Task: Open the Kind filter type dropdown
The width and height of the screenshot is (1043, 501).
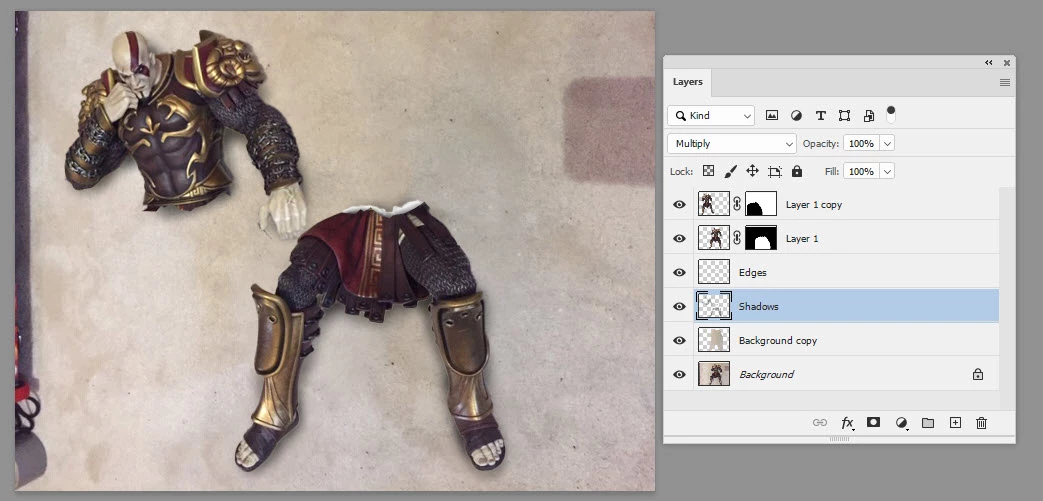Action: pos(711,115)
